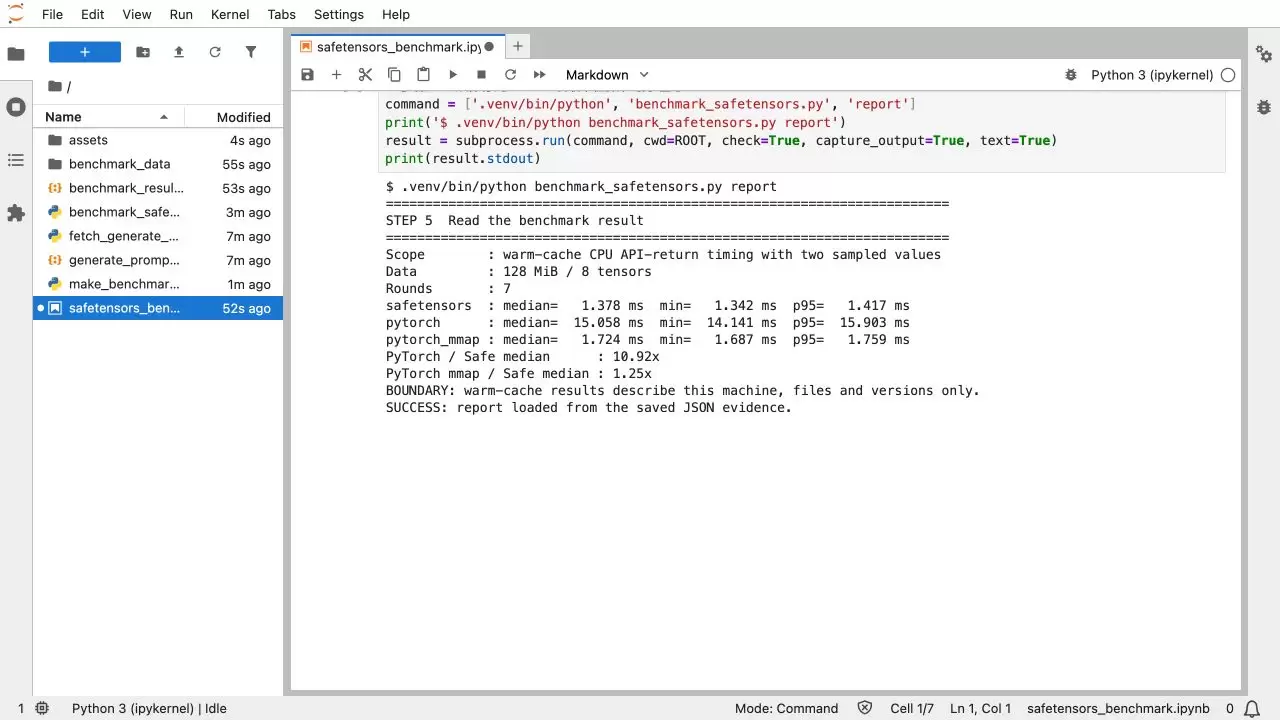Click the blue New Launcher button

pos(85,52)
